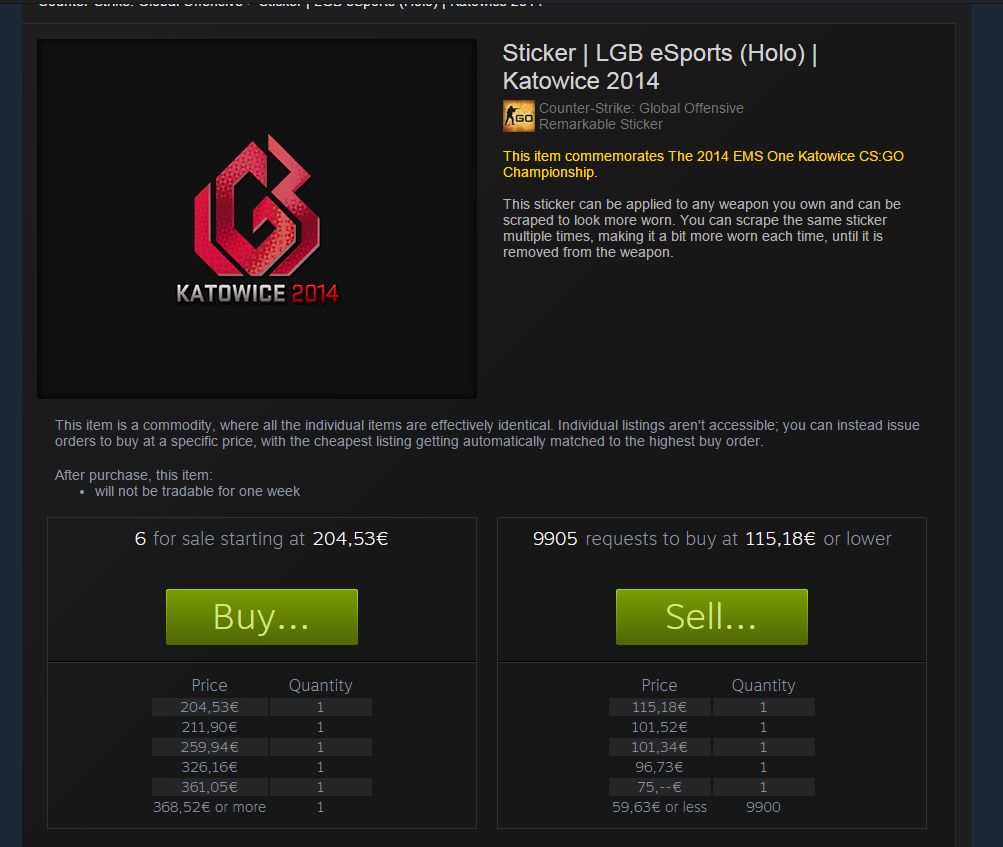Click the green Buy button

tap(262, 617)
